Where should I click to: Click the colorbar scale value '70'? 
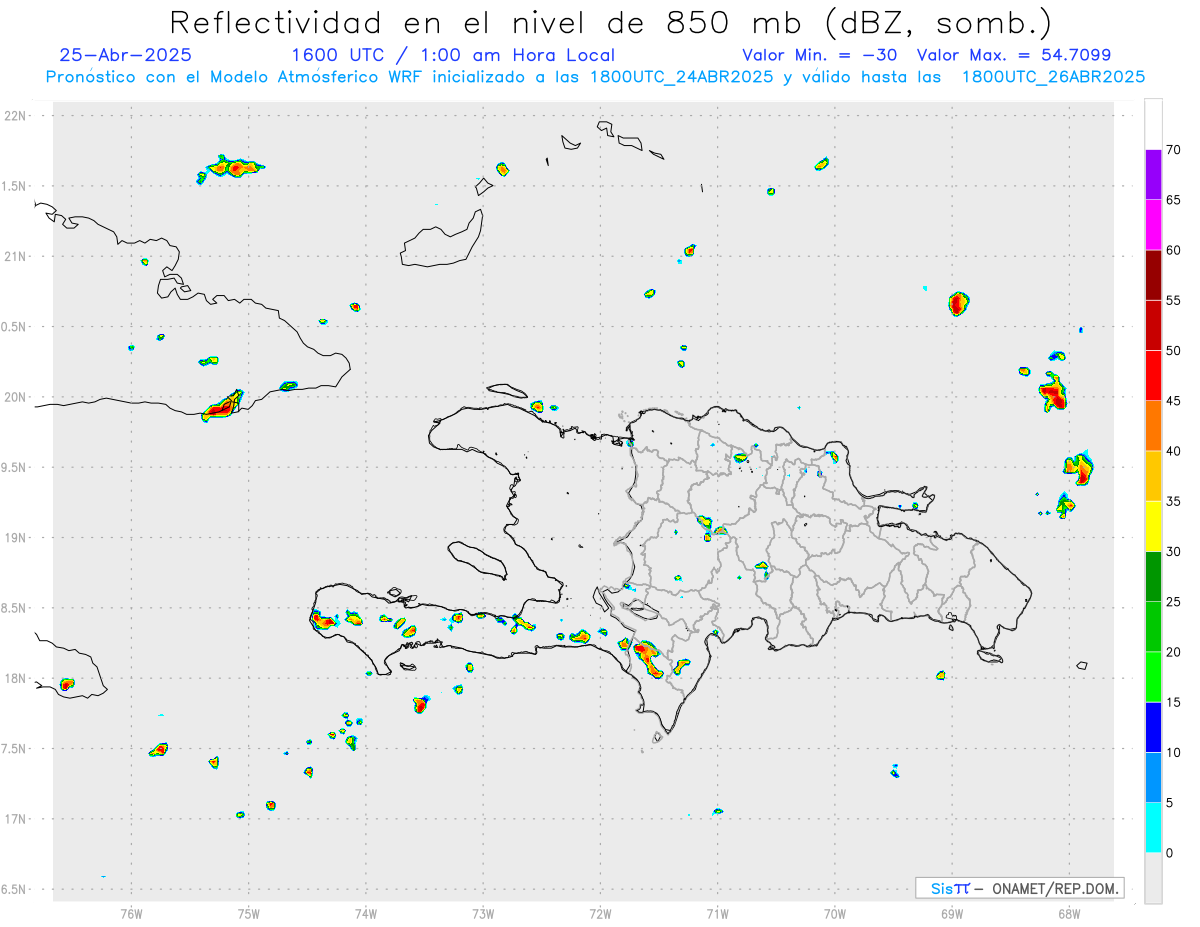pos(1174,150)
